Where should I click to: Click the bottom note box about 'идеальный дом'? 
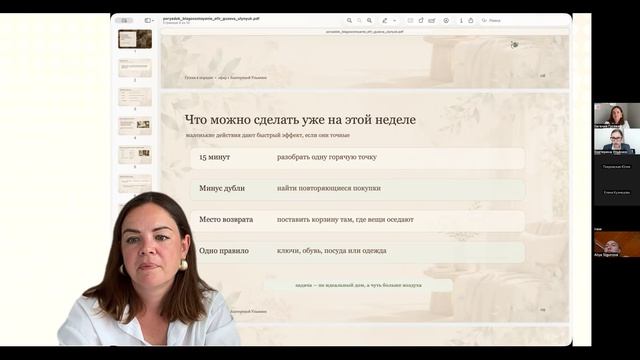point(358,285)
